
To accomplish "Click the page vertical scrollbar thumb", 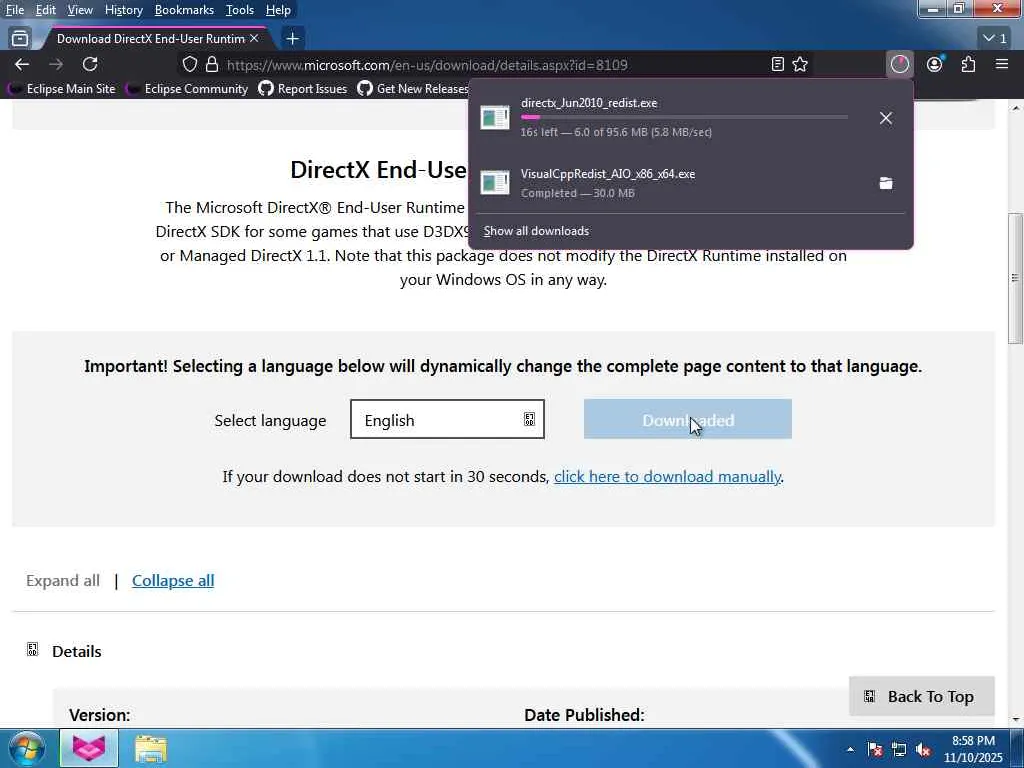I will pyautogui.click(x=1015, y=278).
